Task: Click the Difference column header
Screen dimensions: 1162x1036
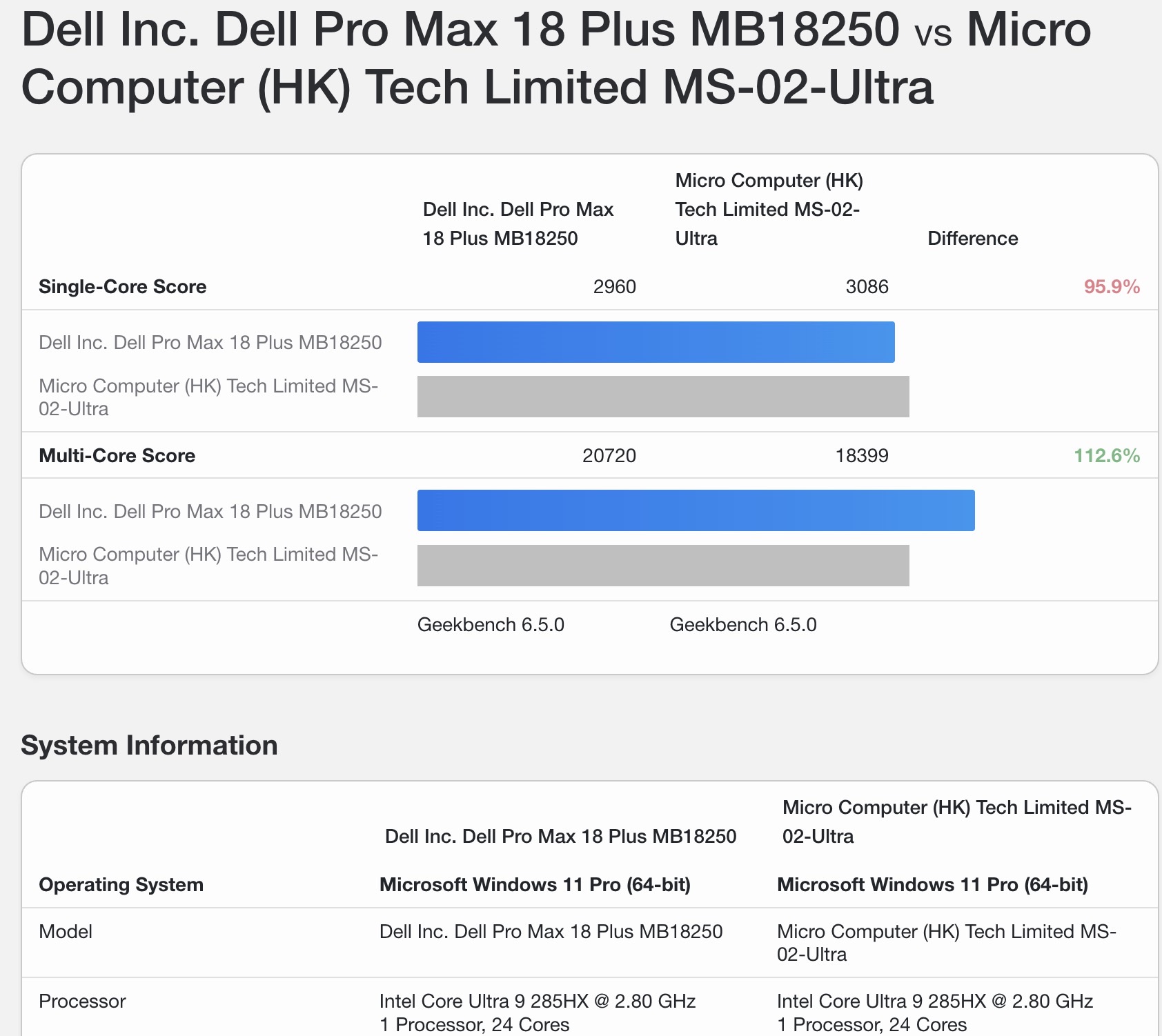Action: (x=972, y=239)
